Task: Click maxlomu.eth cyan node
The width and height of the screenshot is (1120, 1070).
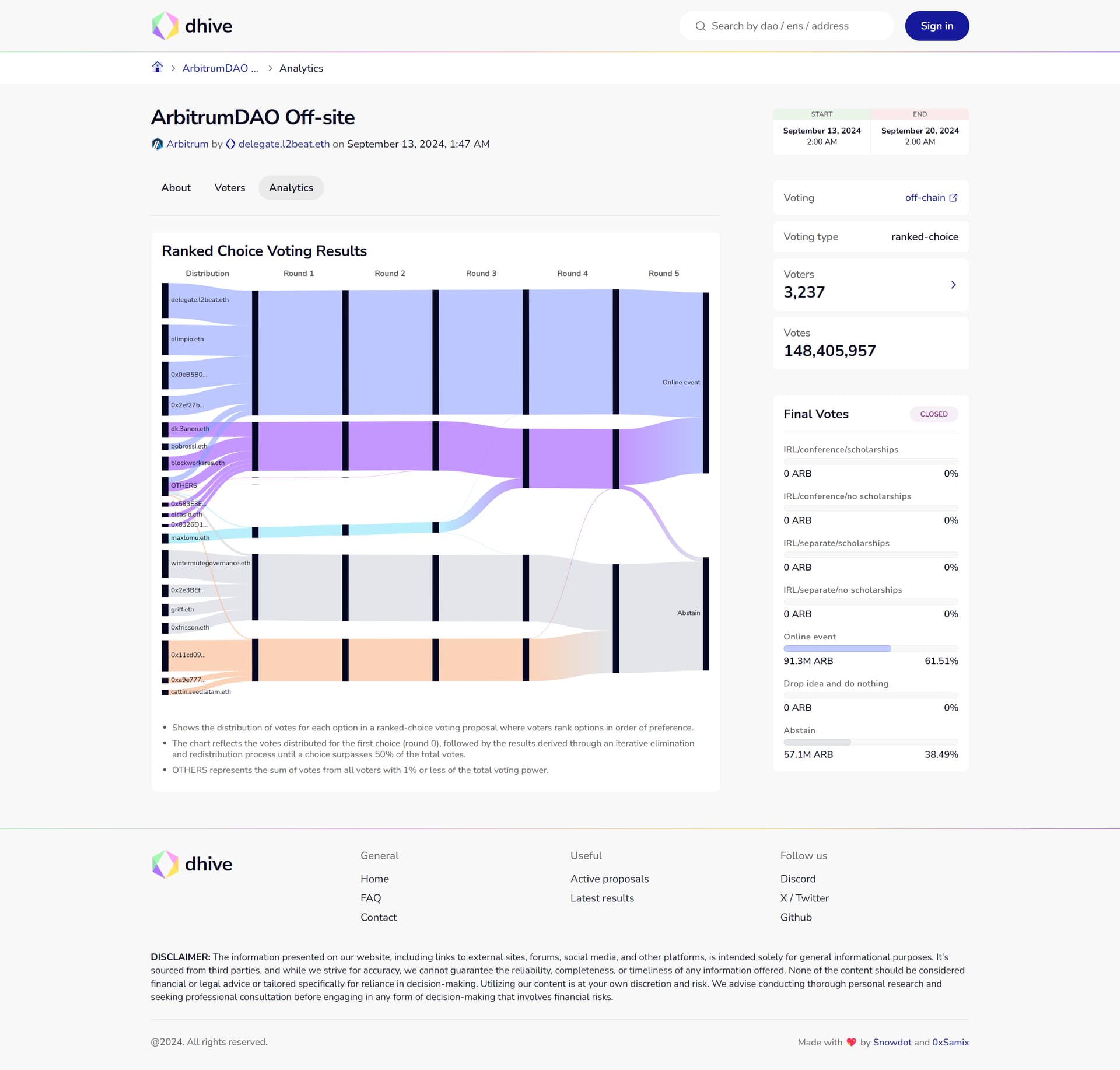Action: point(165,539)
